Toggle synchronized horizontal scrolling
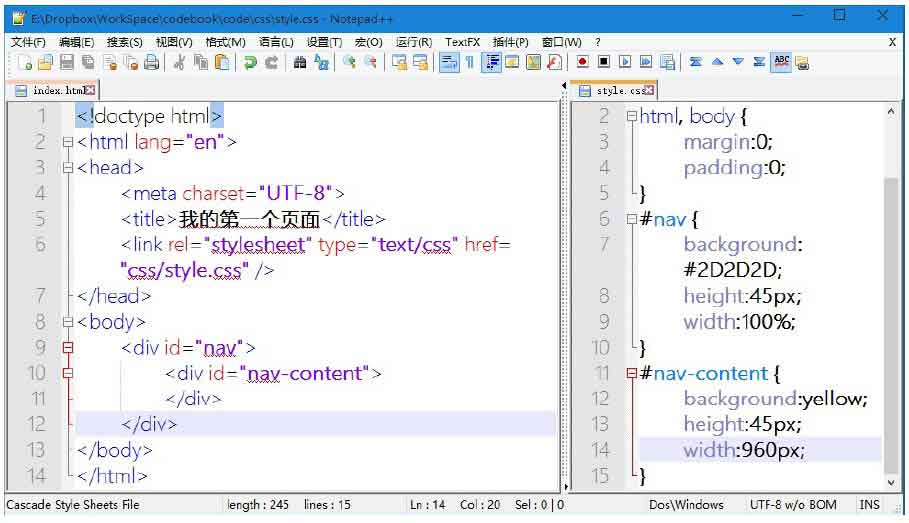The height and width of the screenshot is (523, 909). click(x=420, y=62)
